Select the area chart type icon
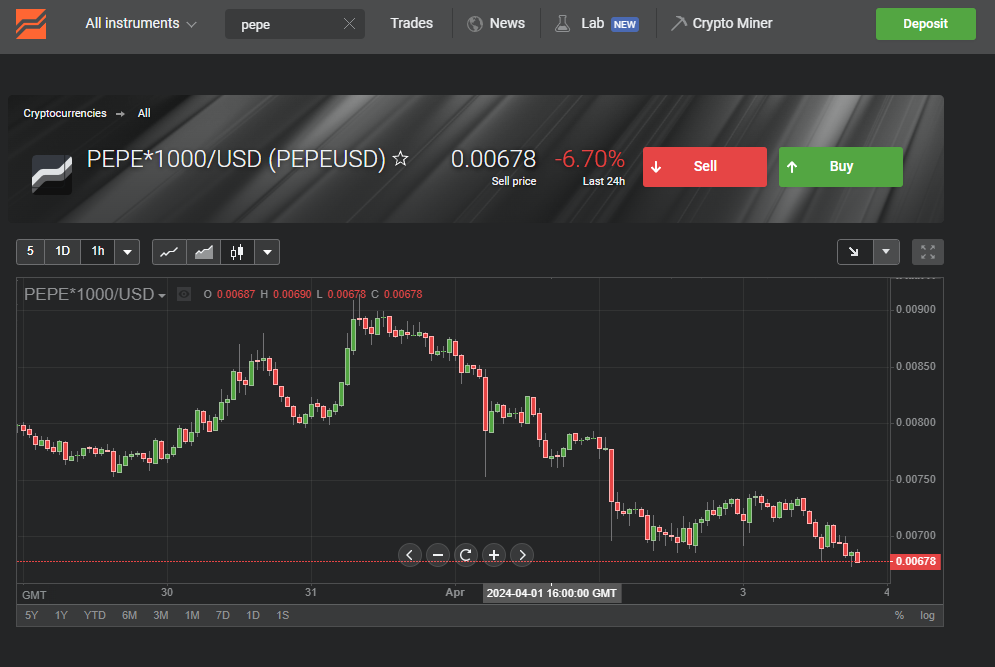The width and height of the screenshot is (995, 667). click(x=203, y=252)
